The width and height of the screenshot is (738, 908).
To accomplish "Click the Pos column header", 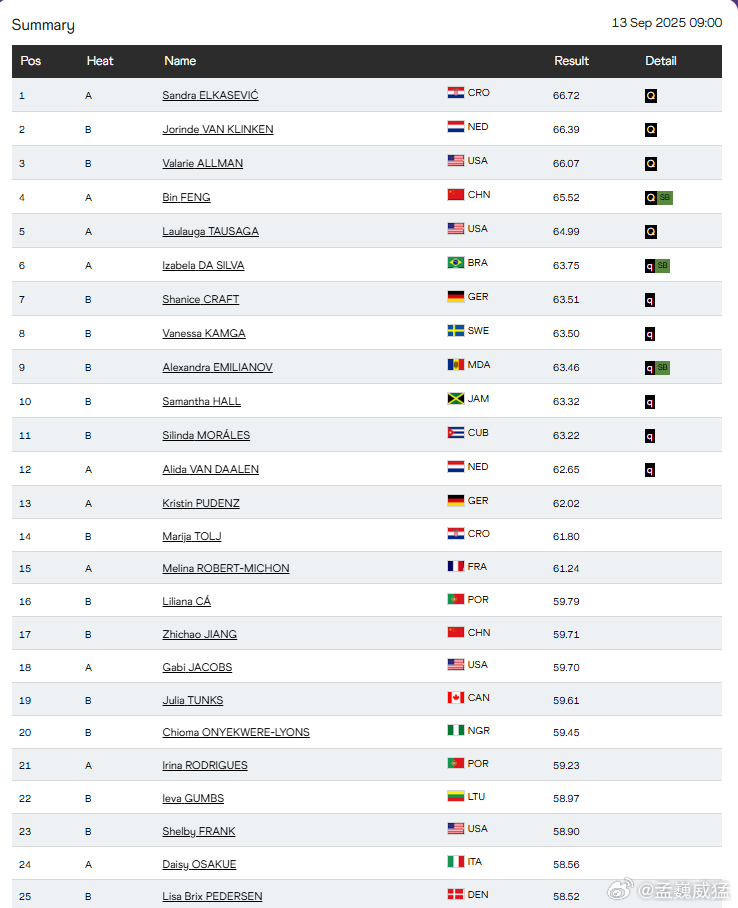I will tap(31, 61).
